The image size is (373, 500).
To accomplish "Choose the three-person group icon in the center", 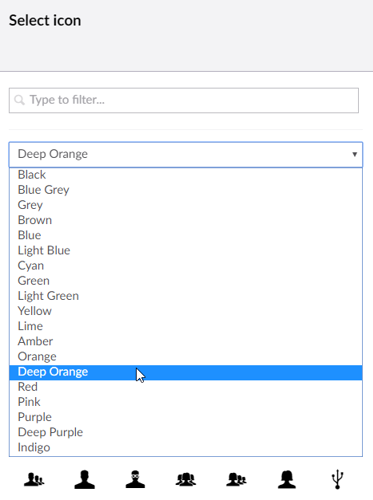I will click(186, 479).
